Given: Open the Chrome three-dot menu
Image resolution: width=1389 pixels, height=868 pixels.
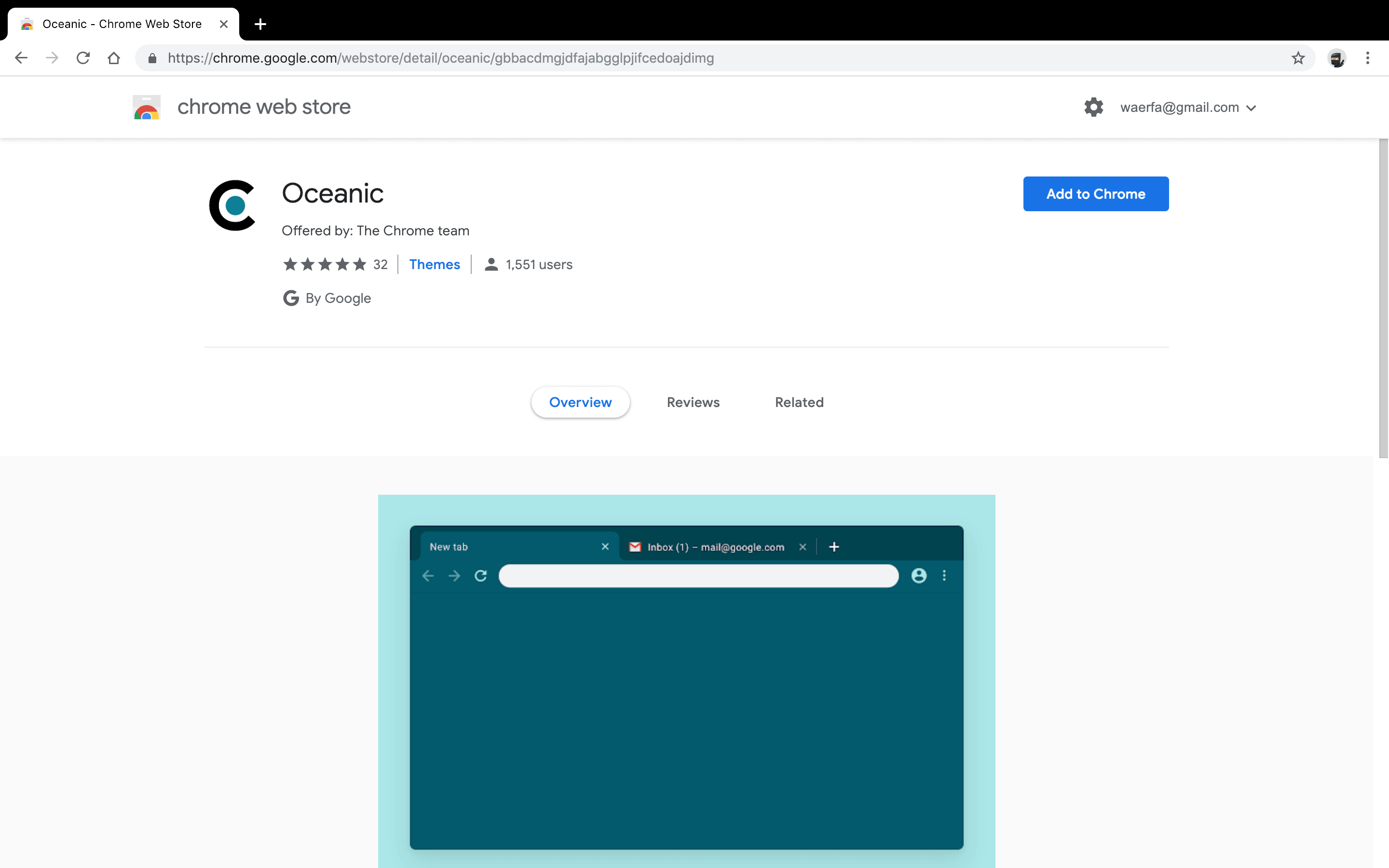Looking at the screenshot, I should click(1368, 58).
